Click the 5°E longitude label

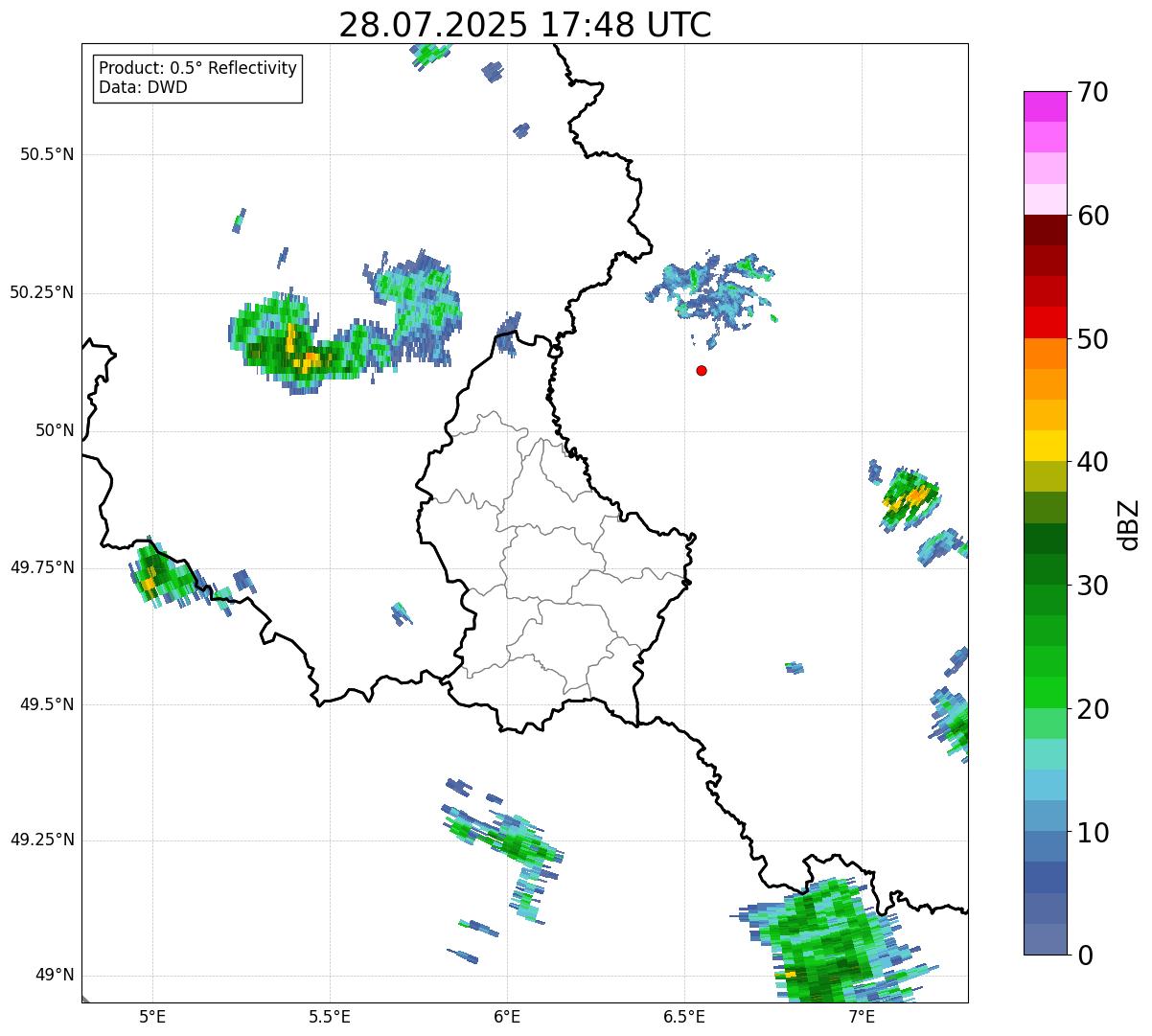pyautogui.click(x=152, y=1016)
